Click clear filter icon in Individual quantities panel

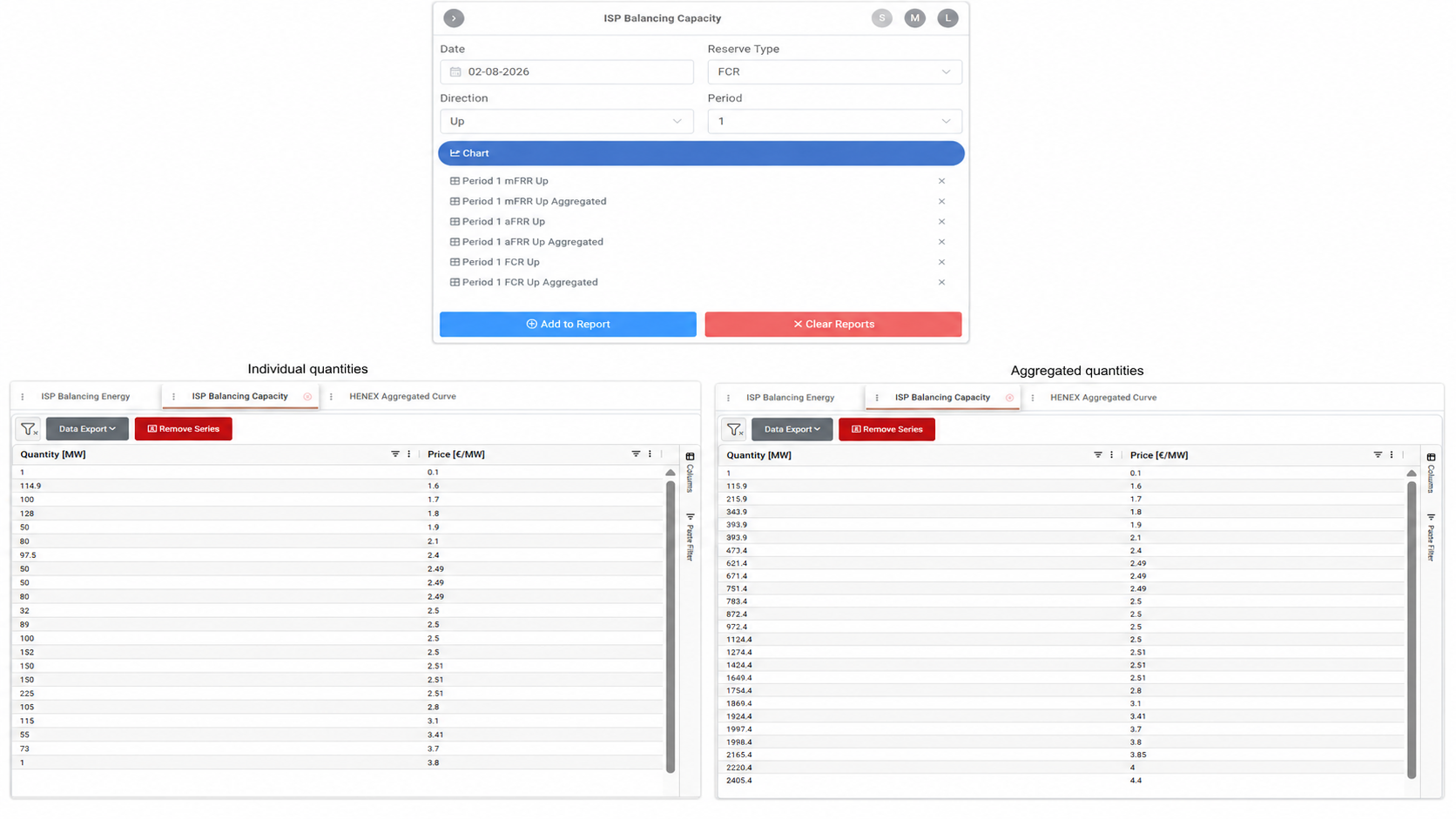click(x=29, y=429)
